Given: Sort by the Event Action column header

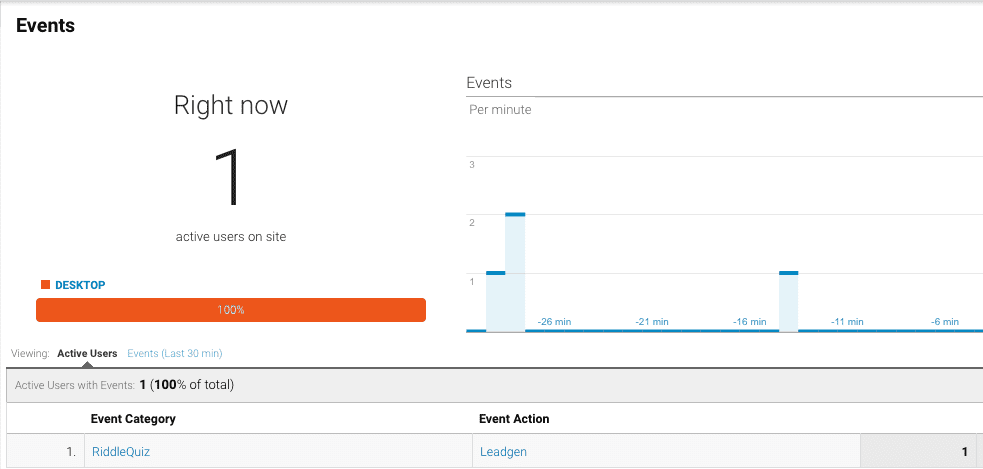Looking at the screenshot, I should click(x=514, y=419).
